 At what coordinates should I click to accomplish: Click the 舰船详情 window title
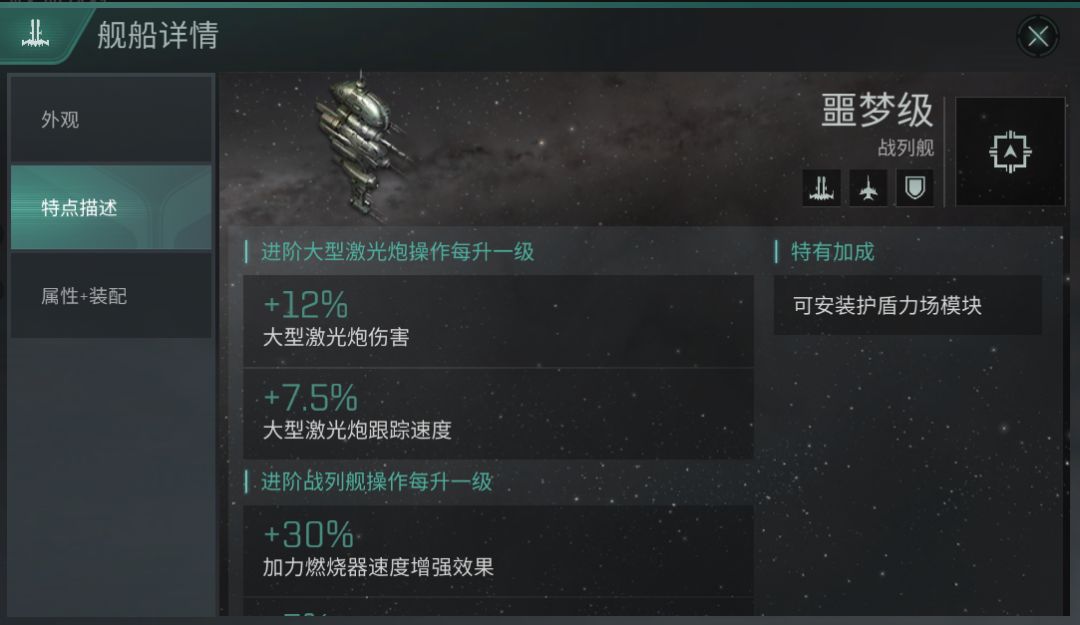[x=158, y=35]
